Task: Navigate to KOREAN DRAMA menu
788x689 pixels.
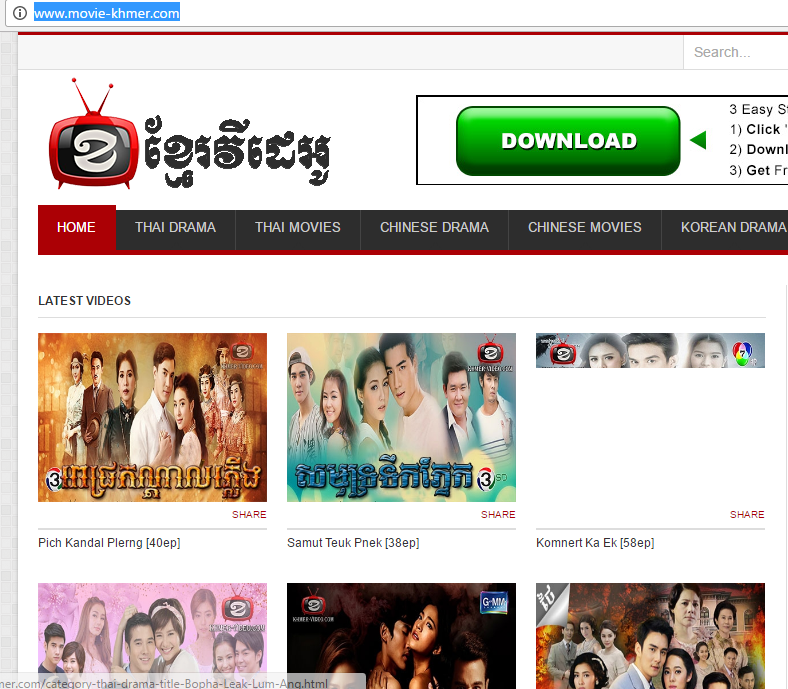Action: (733, 228)
